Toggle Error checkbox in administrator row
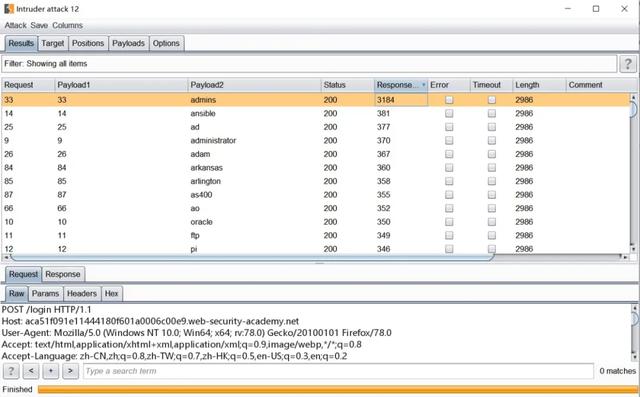Viewport: 640px width, 397px height. [449, 140]
